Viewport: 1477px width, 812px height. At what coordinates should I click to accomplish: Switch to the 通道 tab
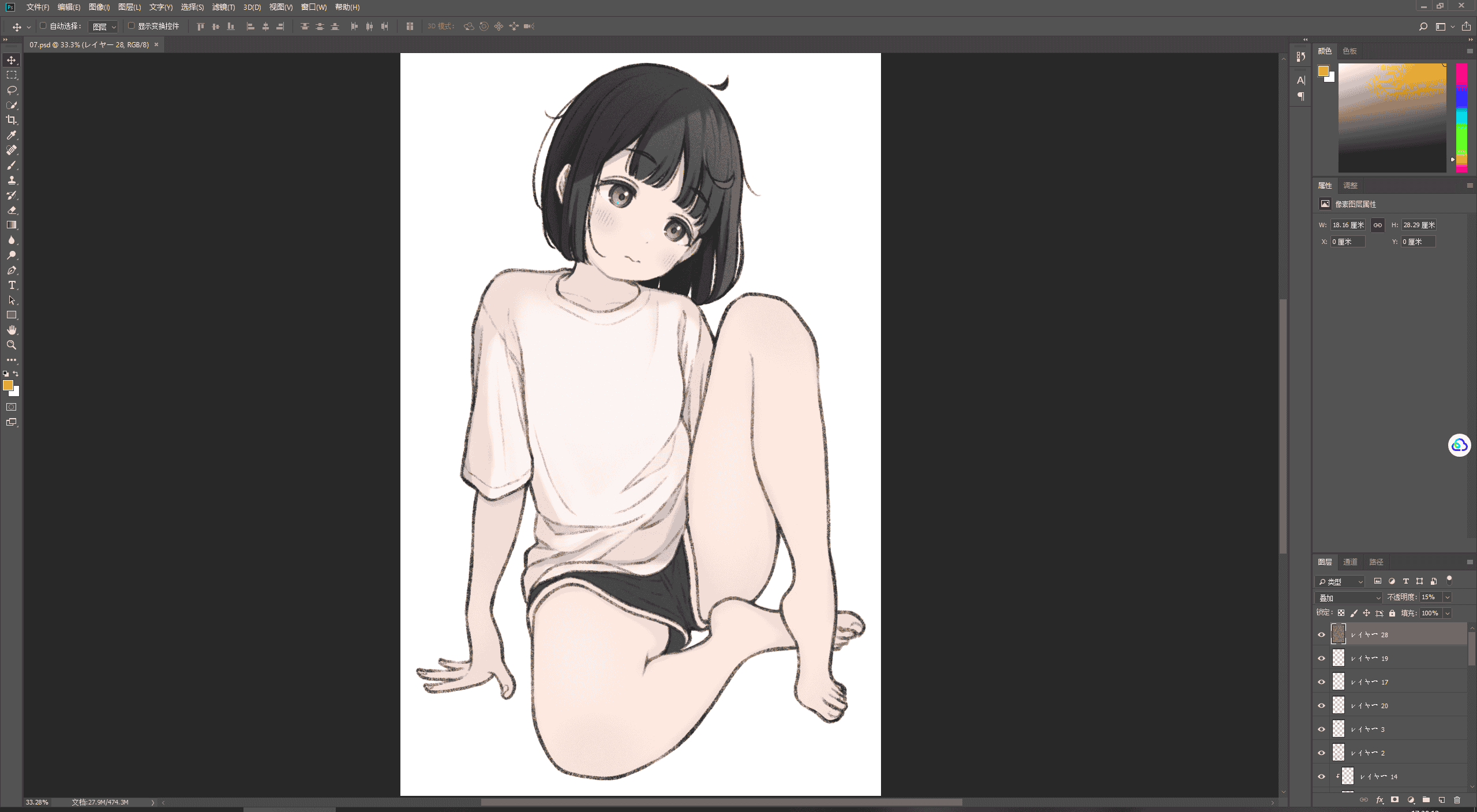1350,562
